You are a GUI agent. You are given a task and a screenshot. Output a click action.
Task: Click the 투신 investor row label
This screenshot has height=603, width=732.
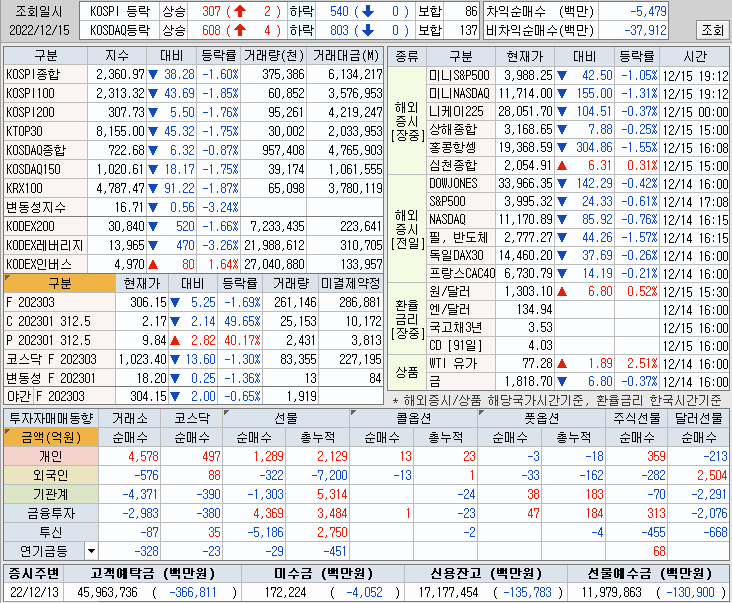tap(51, 533)
